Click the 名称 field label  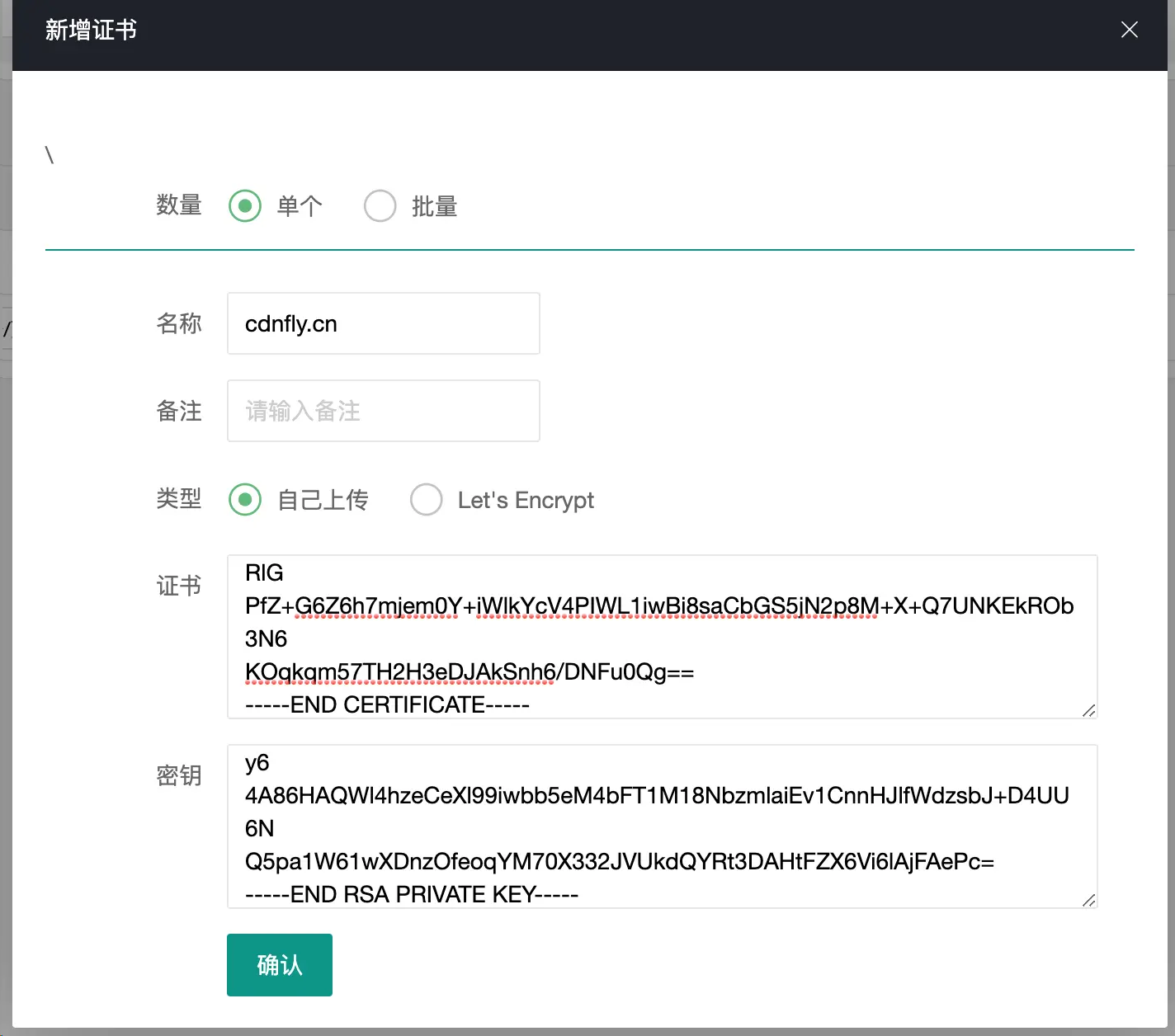(179, 323)
